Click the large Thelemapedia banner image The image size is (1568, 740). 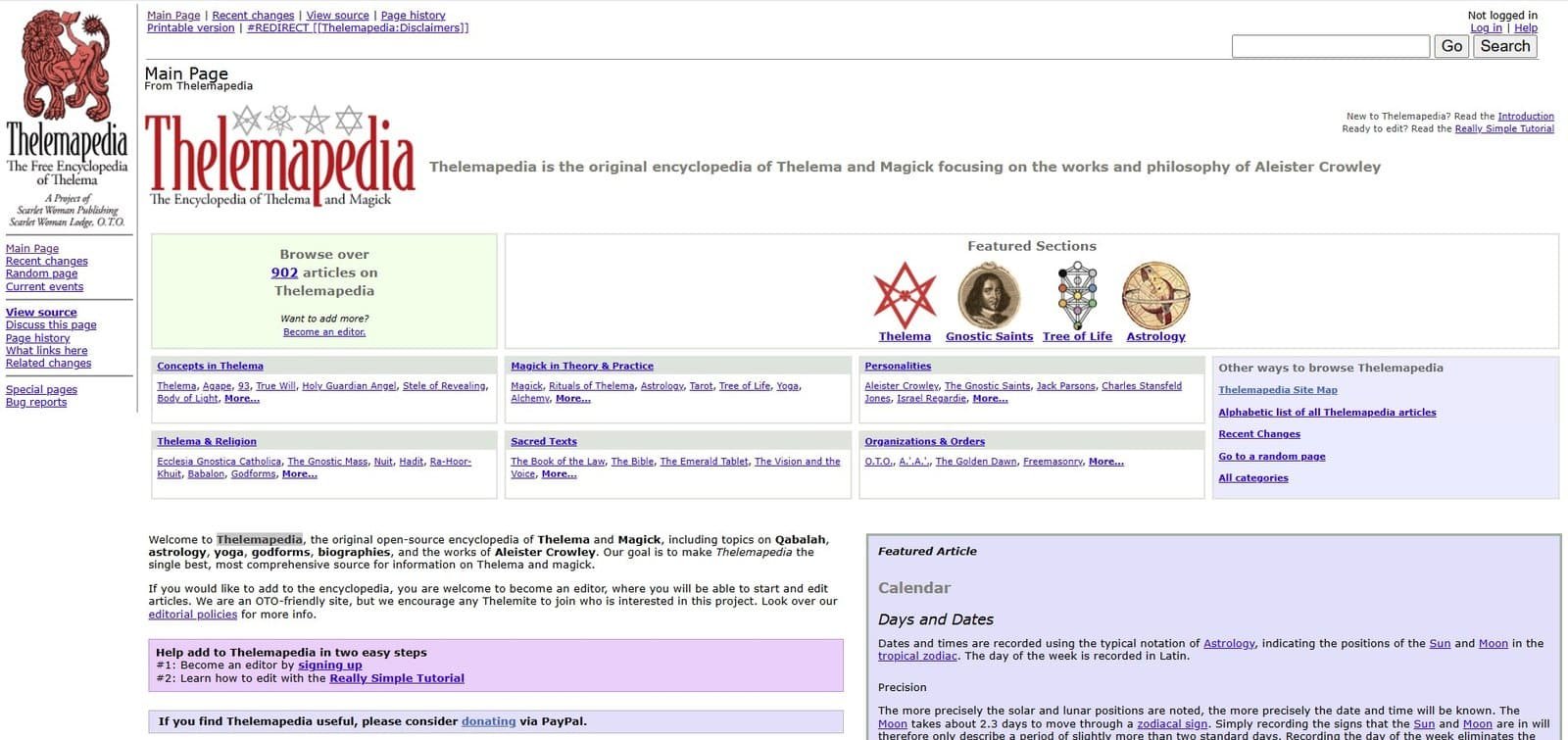280,157
